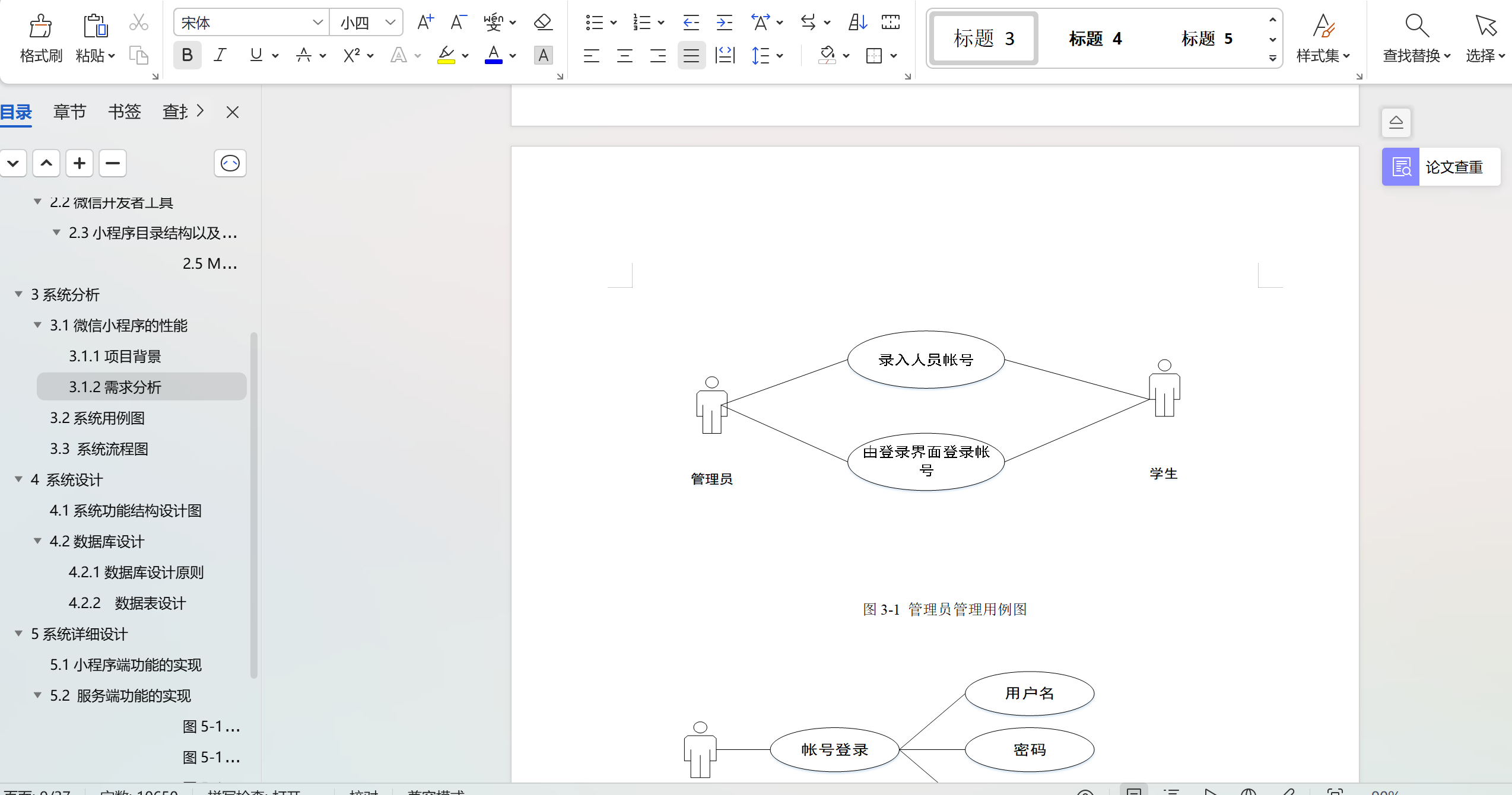The image size is (1512, 795).
Task: Run the 论文查重 paper check
Action: tap(1440, 167)
